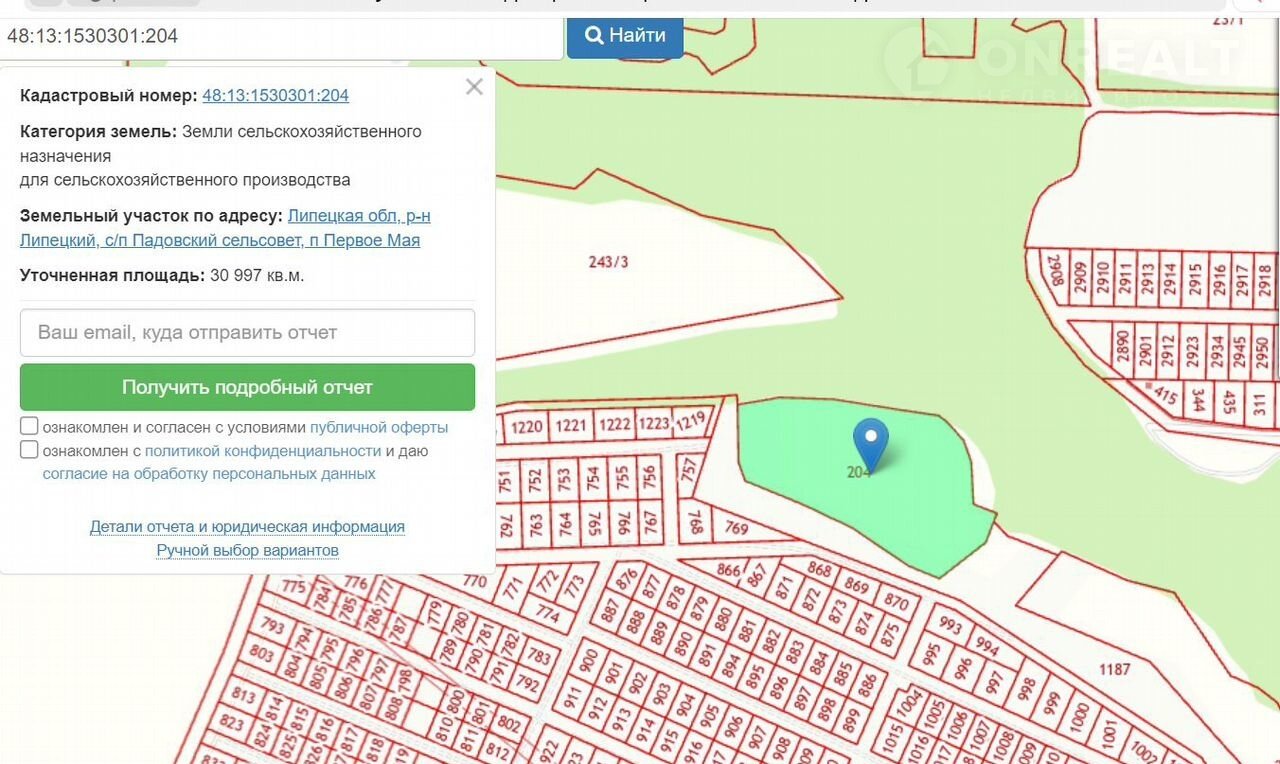Select parcel 769 on the map
Screen dimensions: 1280x764
[737, 529]
